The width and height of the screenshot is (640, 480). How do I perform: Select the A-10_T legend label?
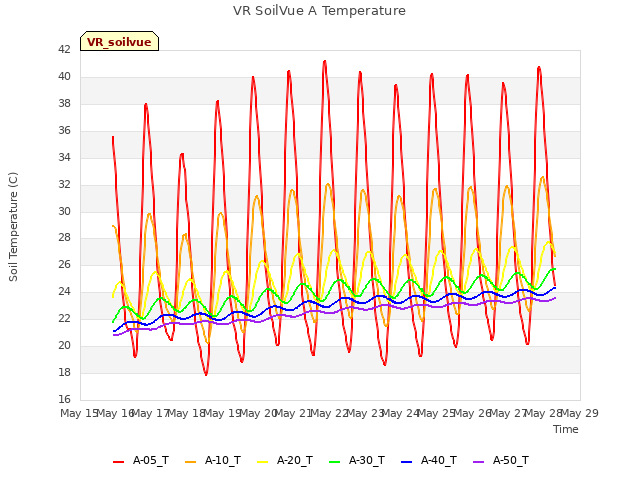point(222,461)
